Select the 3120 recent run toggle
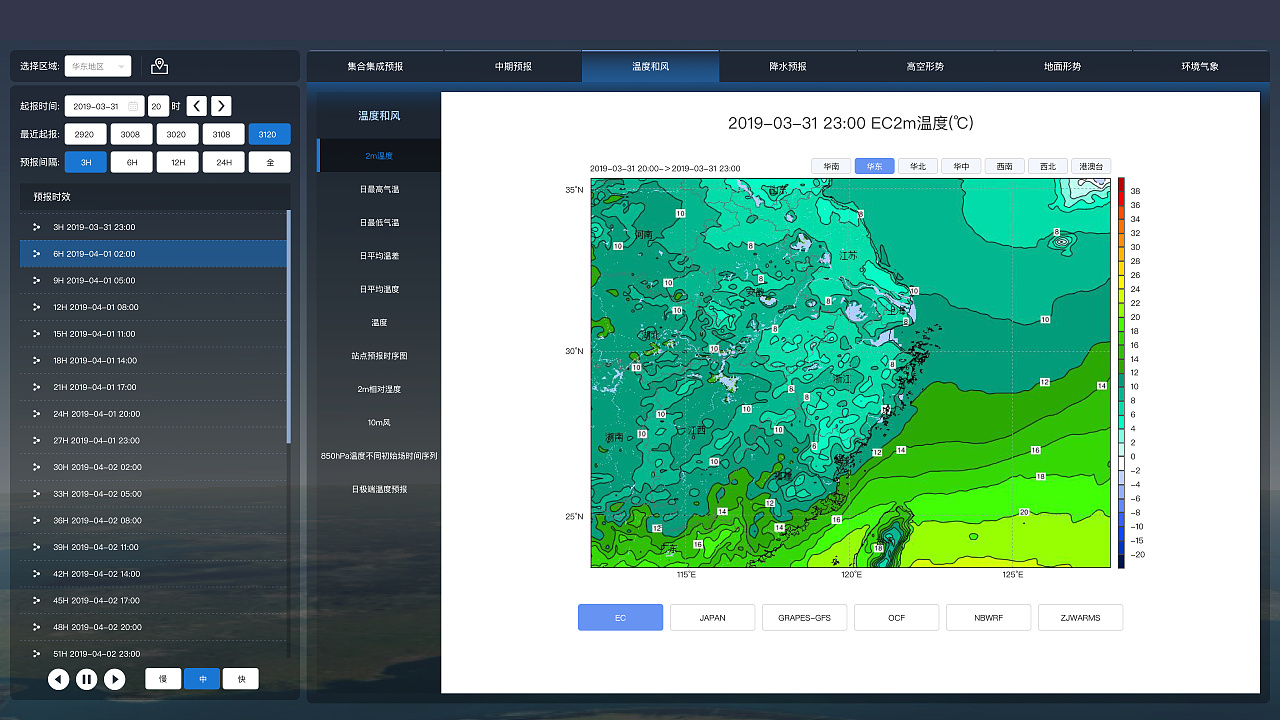 pyautogui.click(x=269, y=133)
